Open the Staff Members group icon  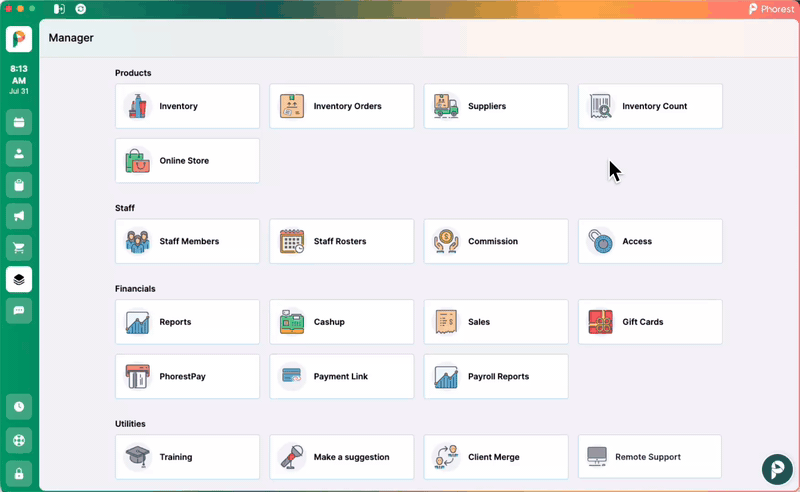[138, 241]
